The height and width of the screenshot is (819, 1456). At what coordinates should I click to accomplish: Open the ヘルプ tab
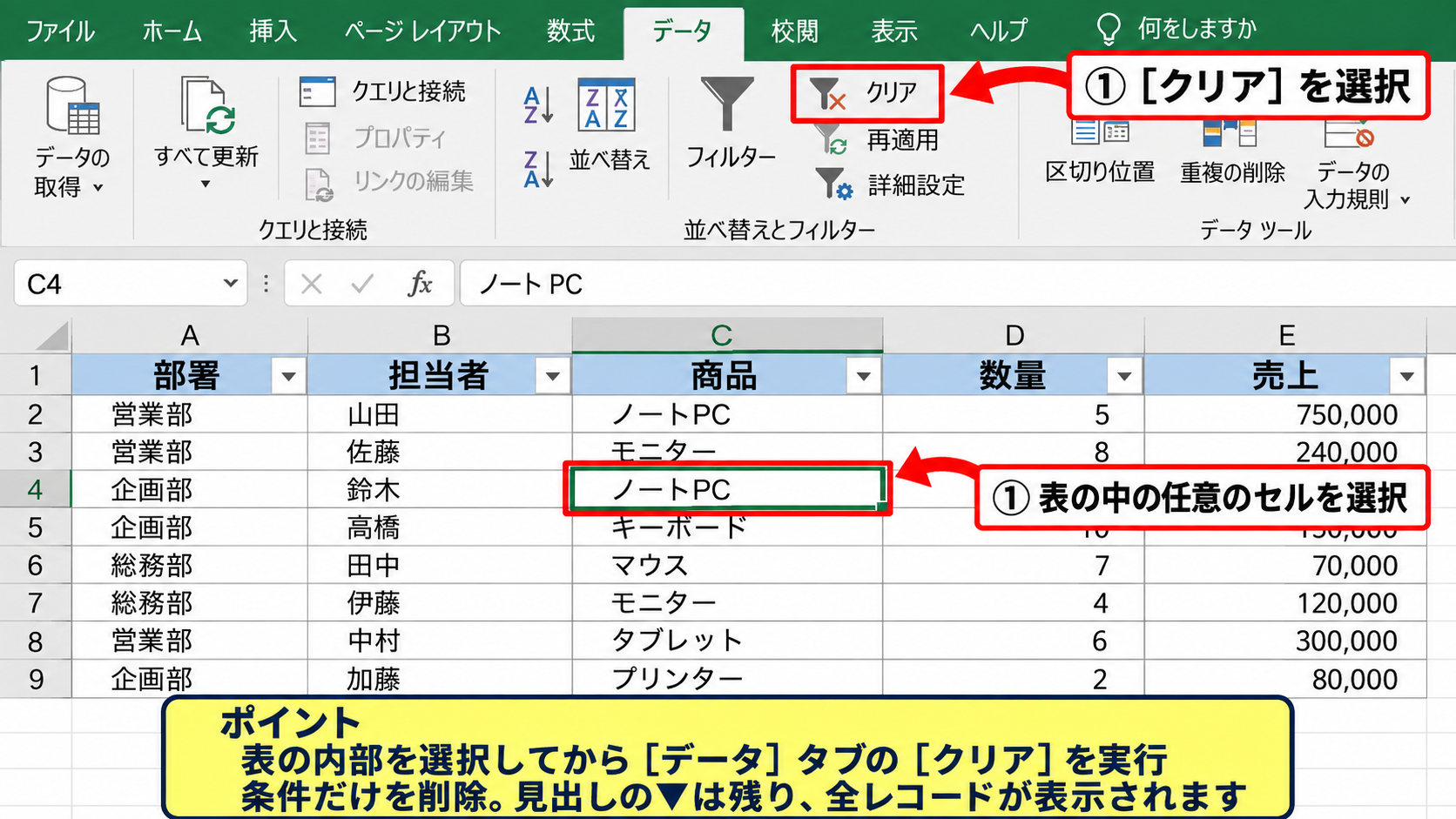pyautogui.click(x=999, y=31)
